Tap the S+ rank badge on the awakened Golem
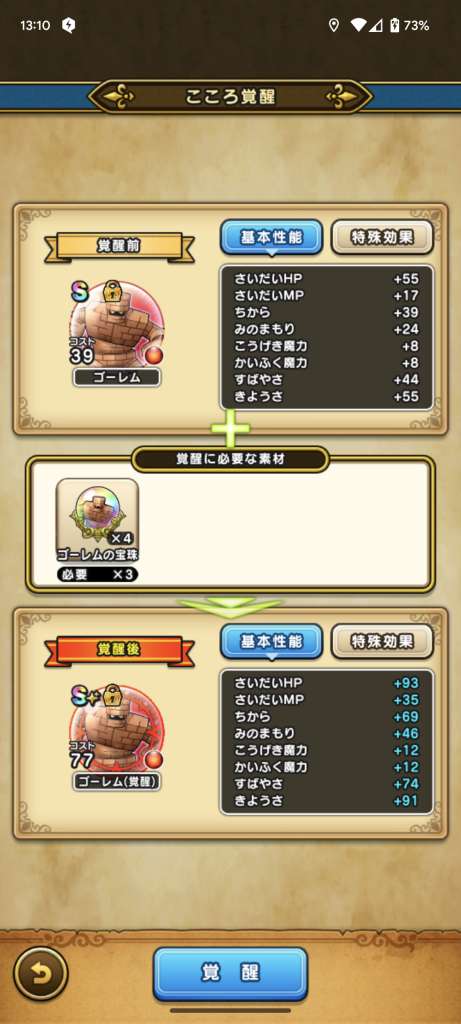The height and width of the screenshot is (1024, 461). [x=84, y=697]
